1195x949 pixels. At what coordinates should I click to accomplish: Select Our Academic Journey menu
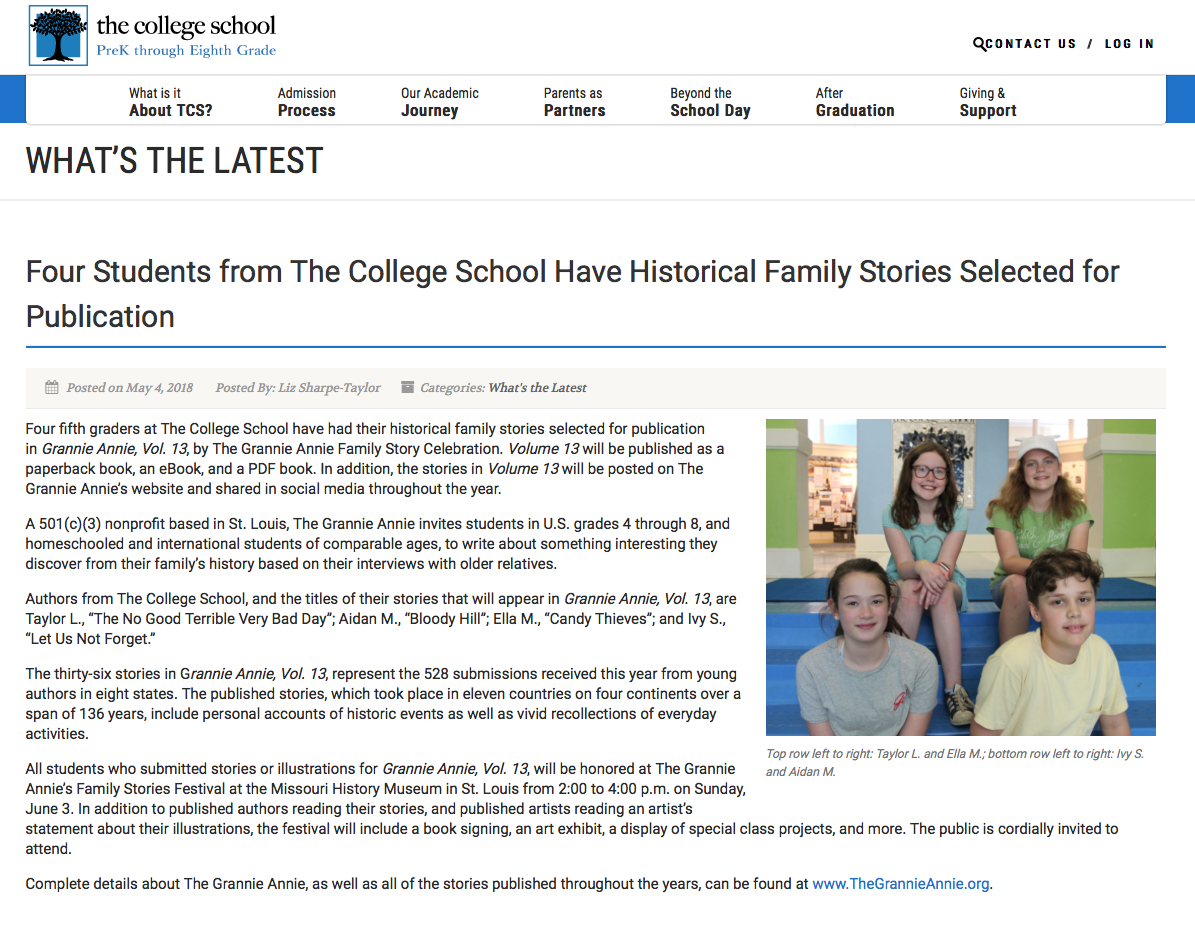[x=440, y=102]
